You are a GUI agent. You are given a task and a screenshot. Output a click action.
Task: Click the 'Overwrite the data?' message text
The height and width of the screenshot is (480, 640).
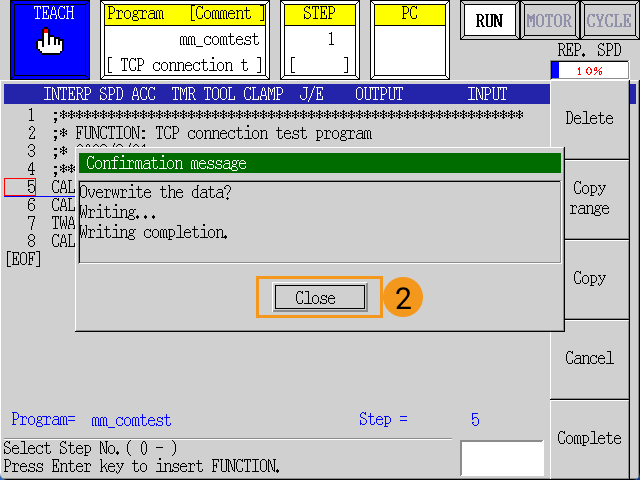click(156, 192)
